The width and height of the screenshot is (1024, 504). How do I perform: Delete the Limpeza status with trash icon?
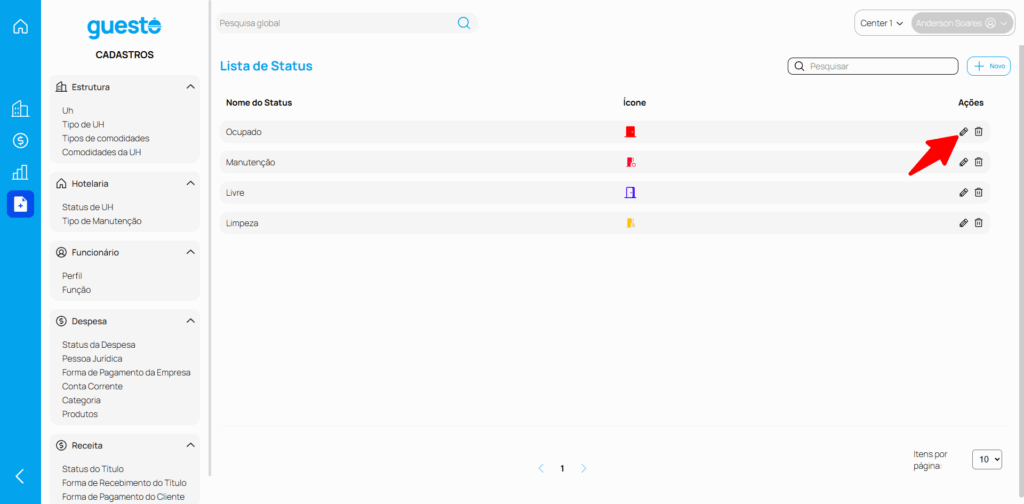pos(979,223)
